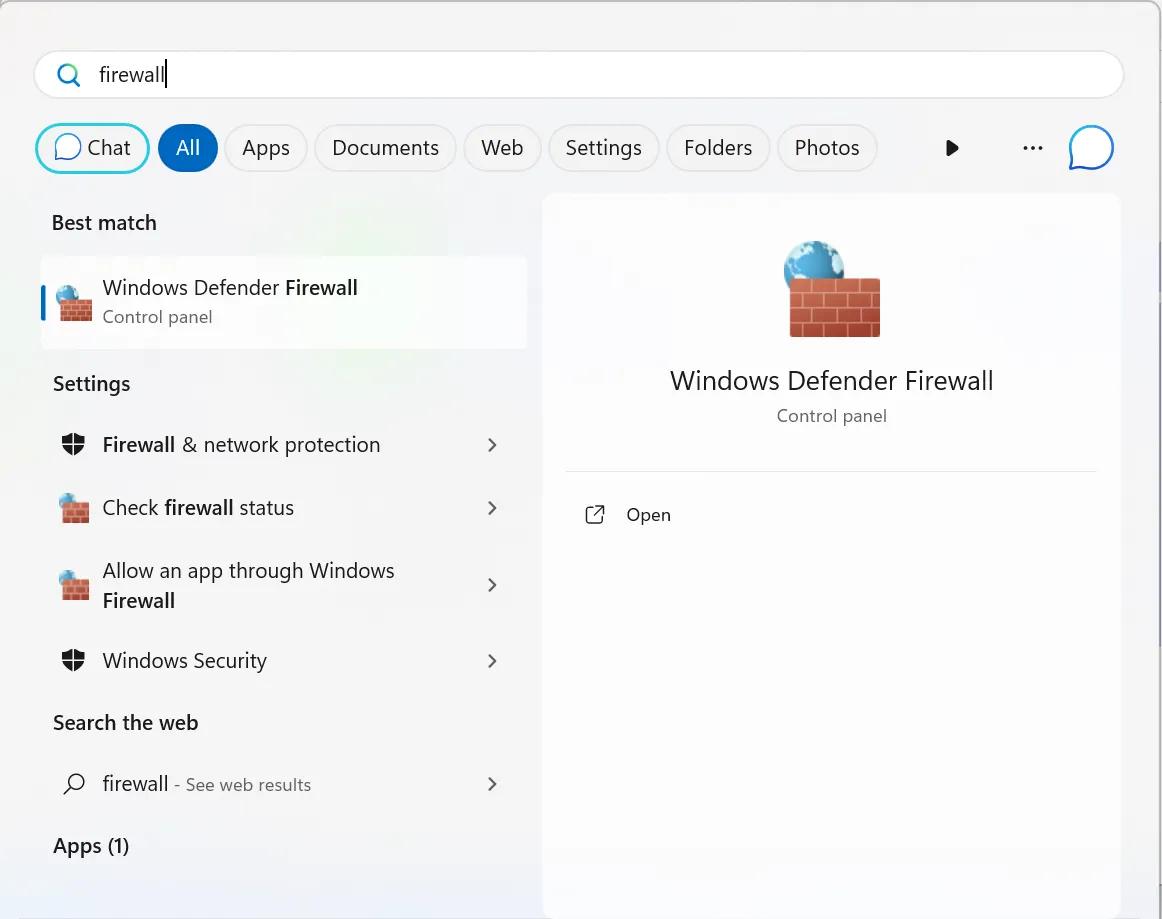Open Firewall & network protection setting
The image size is (1162, 919).
285,445
